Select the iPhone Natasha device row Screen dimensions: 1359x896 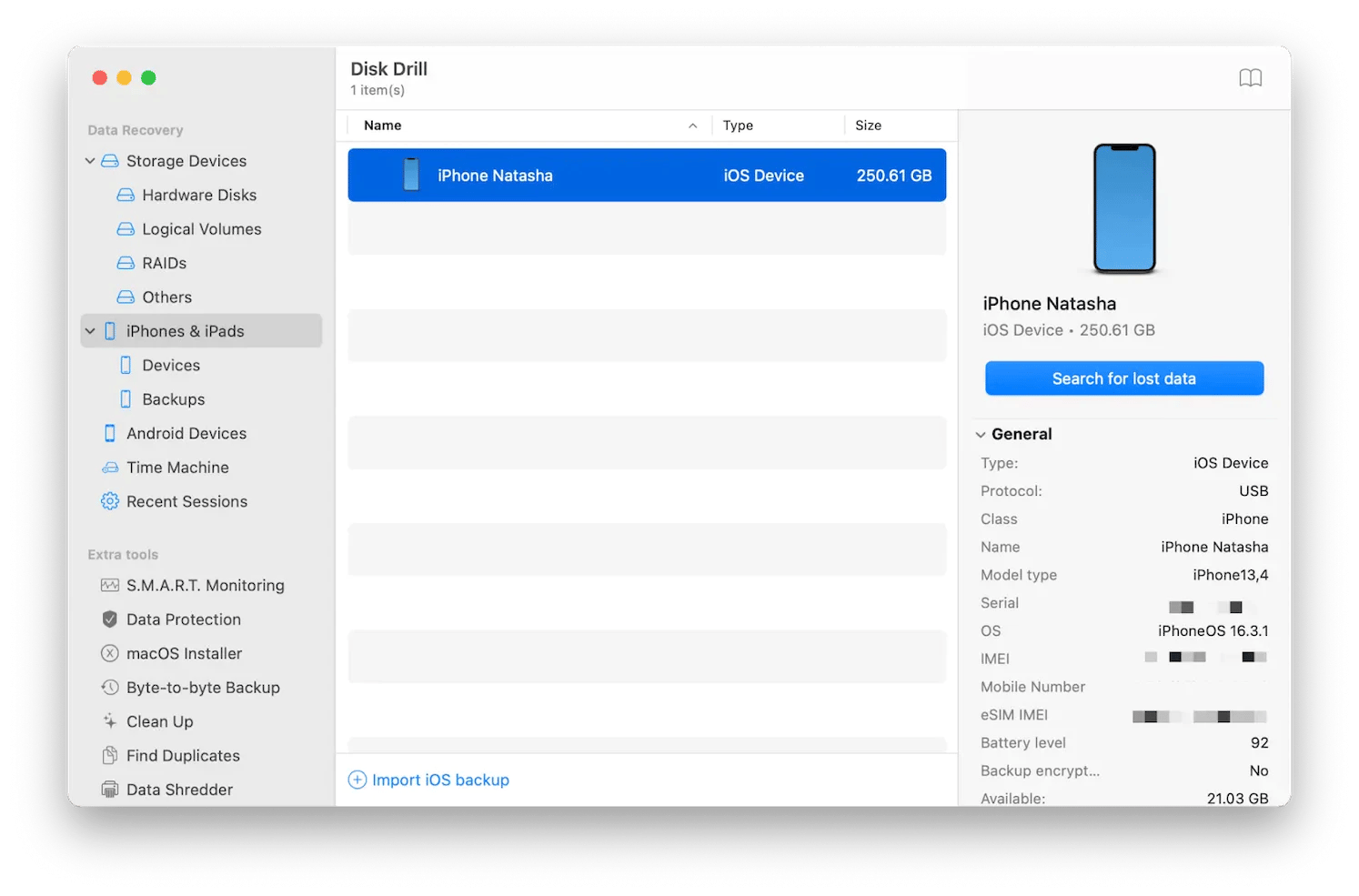(x=646, y=175)
